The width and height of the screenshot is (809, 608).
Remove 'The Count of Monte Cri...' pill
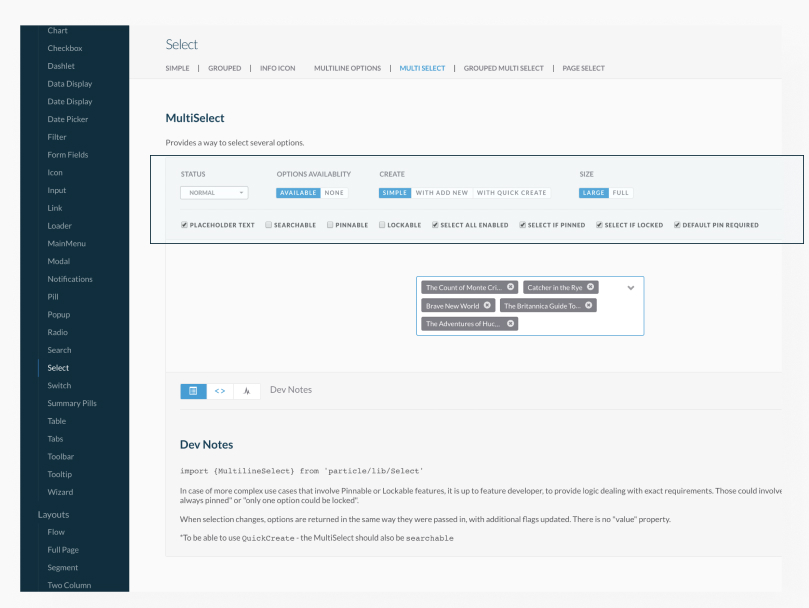tap(511, 287)
